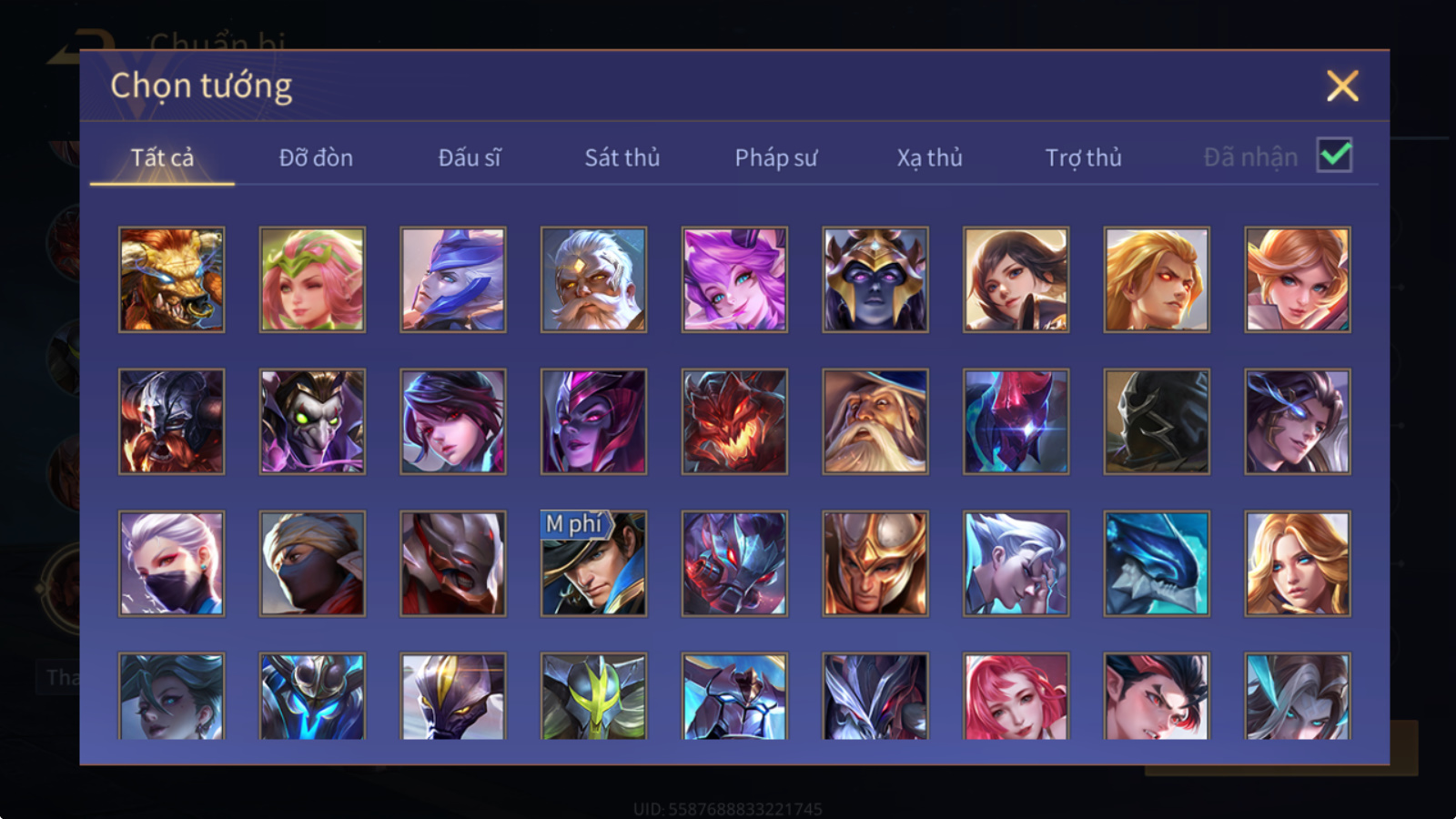View the Trợ thủ tab

pos(1083,157)
